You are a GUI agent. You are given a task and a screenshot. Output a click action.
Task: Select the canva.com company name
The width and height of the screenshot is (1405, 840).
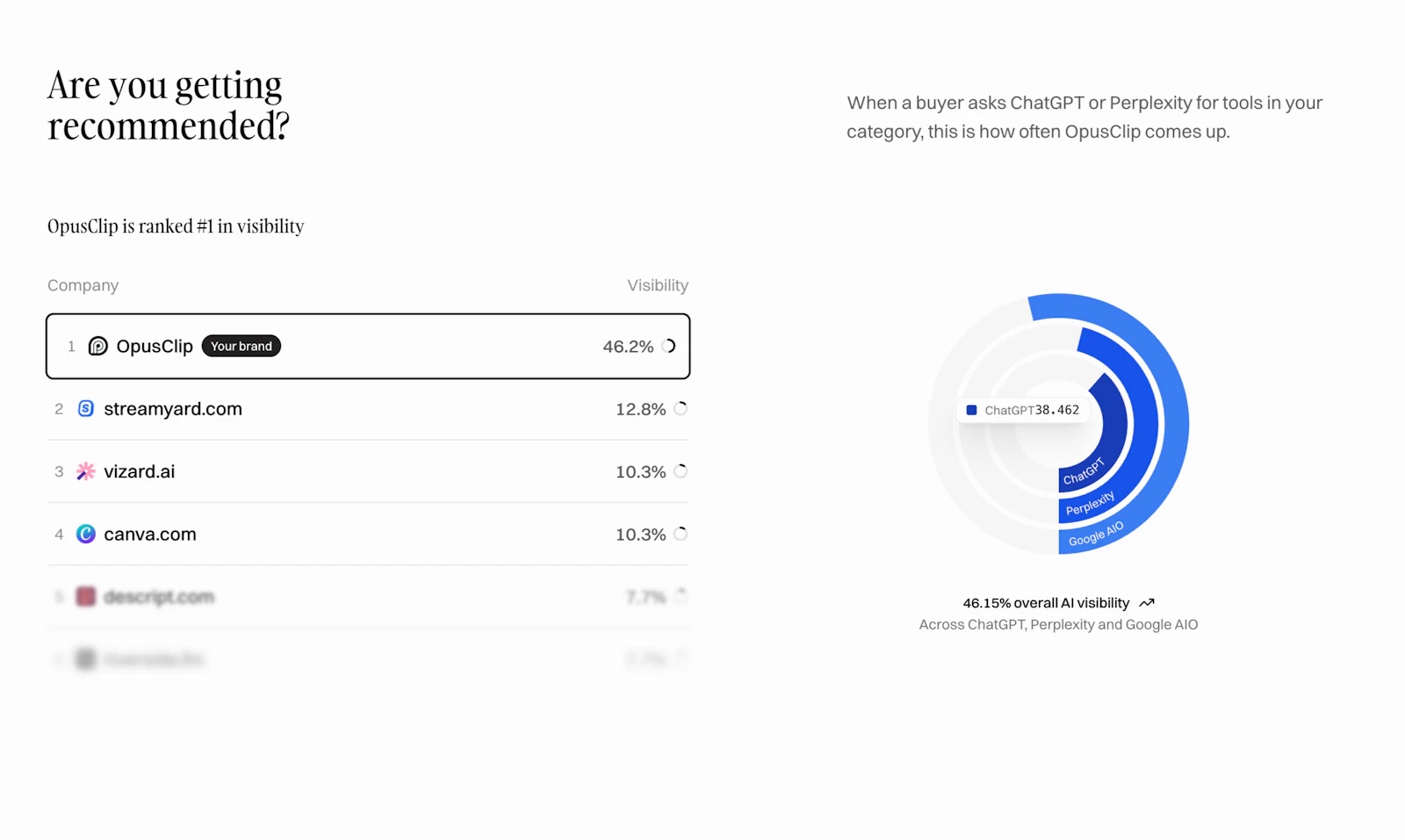pyautogui.click(x=150, y=534)
